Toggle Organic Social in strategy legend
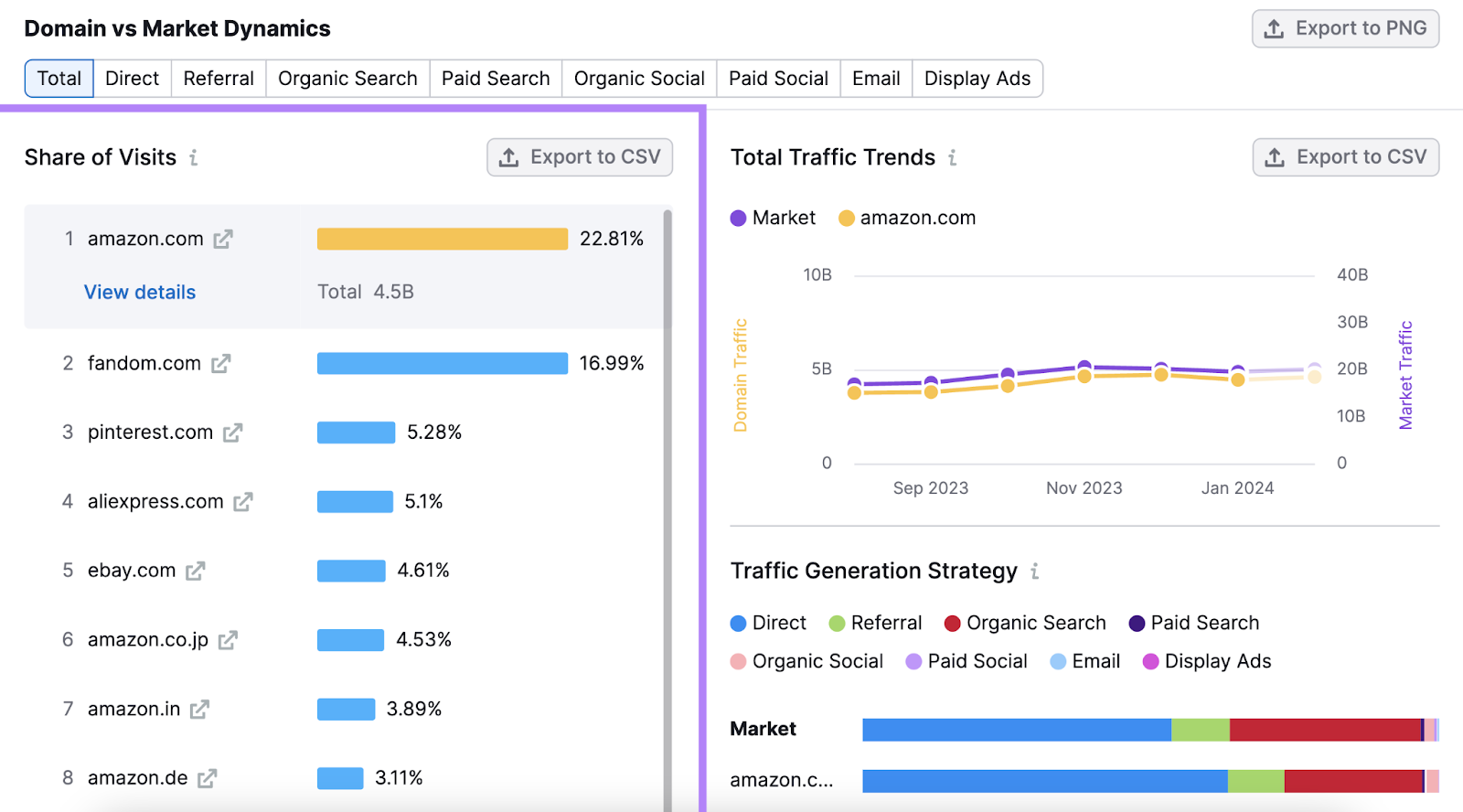Screen dimensions: 1463x812 point(807,661)
